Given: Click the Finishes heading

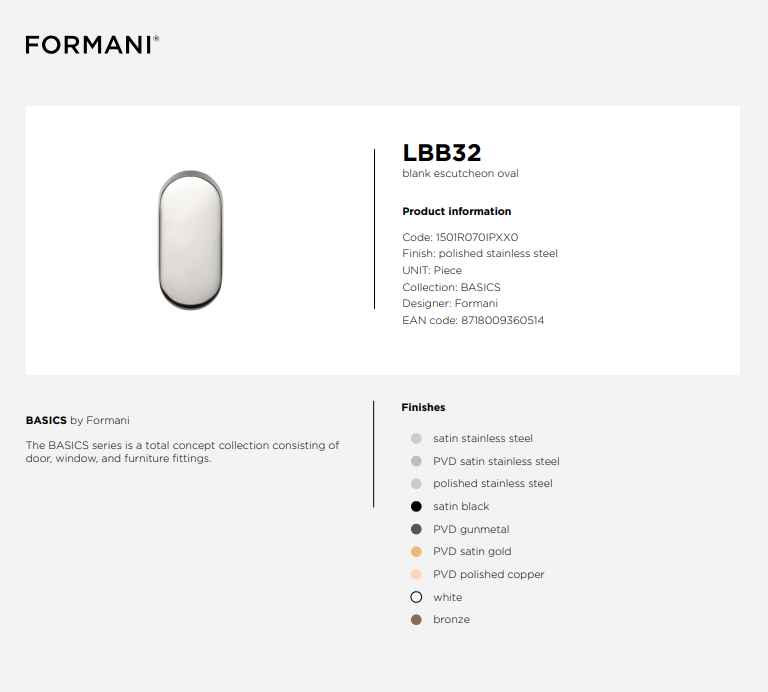Looking at the screenshot, I should 423,407.
